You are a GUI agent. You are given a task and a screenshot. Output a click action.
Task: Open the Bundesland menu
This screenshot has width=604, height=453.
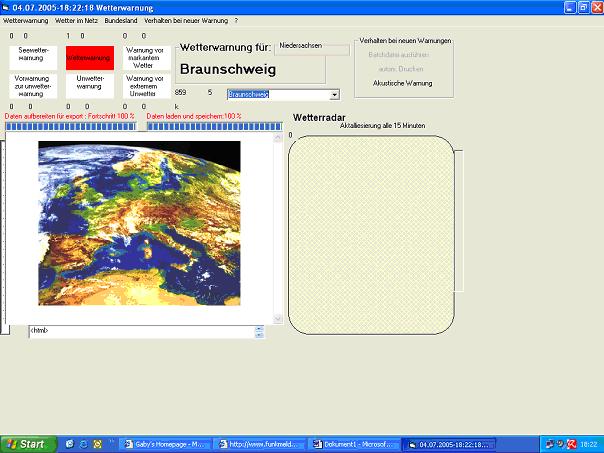click(x=120, y=20)
